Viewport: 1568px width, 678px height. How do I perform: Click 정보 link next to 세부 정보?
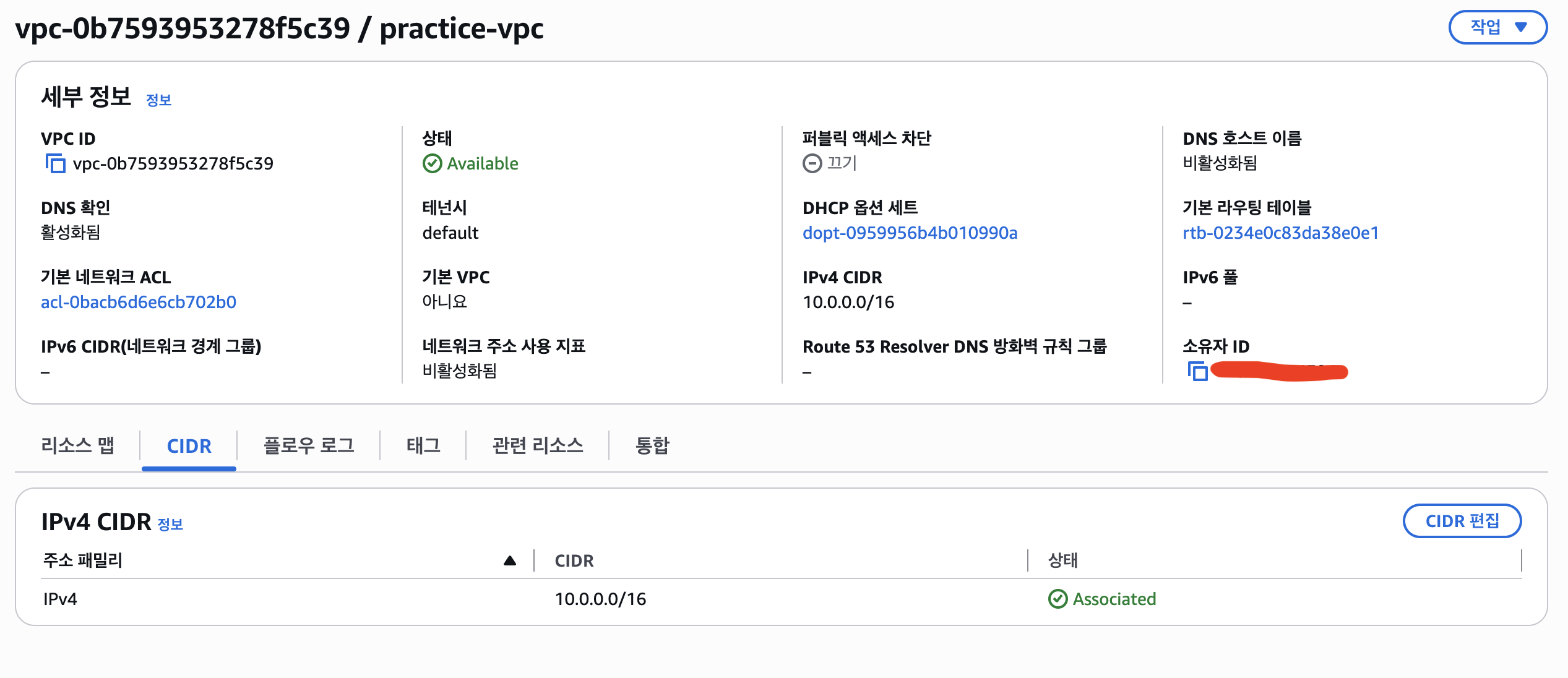158,100
